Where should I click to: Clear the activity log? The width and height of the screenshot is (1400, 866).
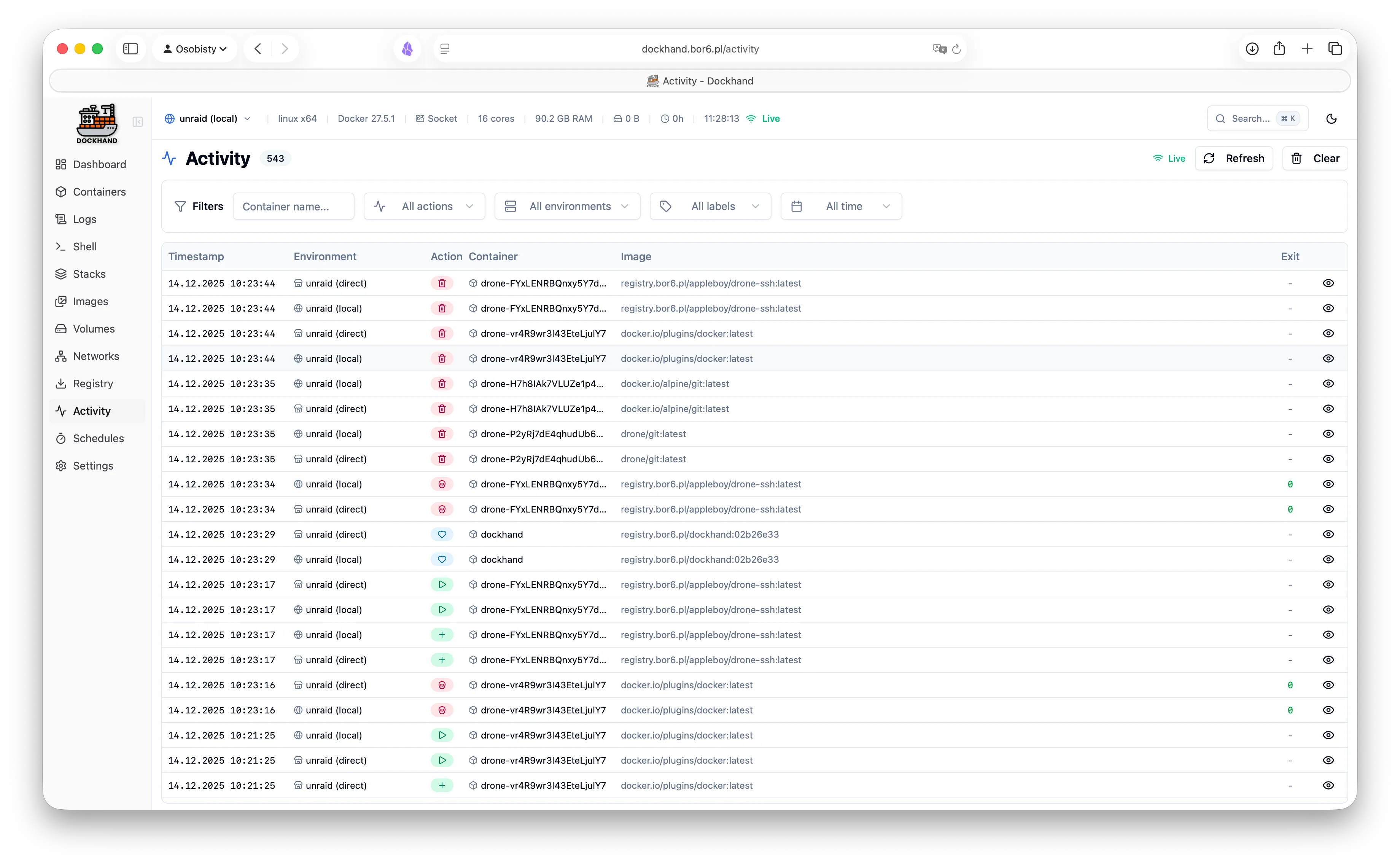pyautogui.click(x=1315, y=159)
